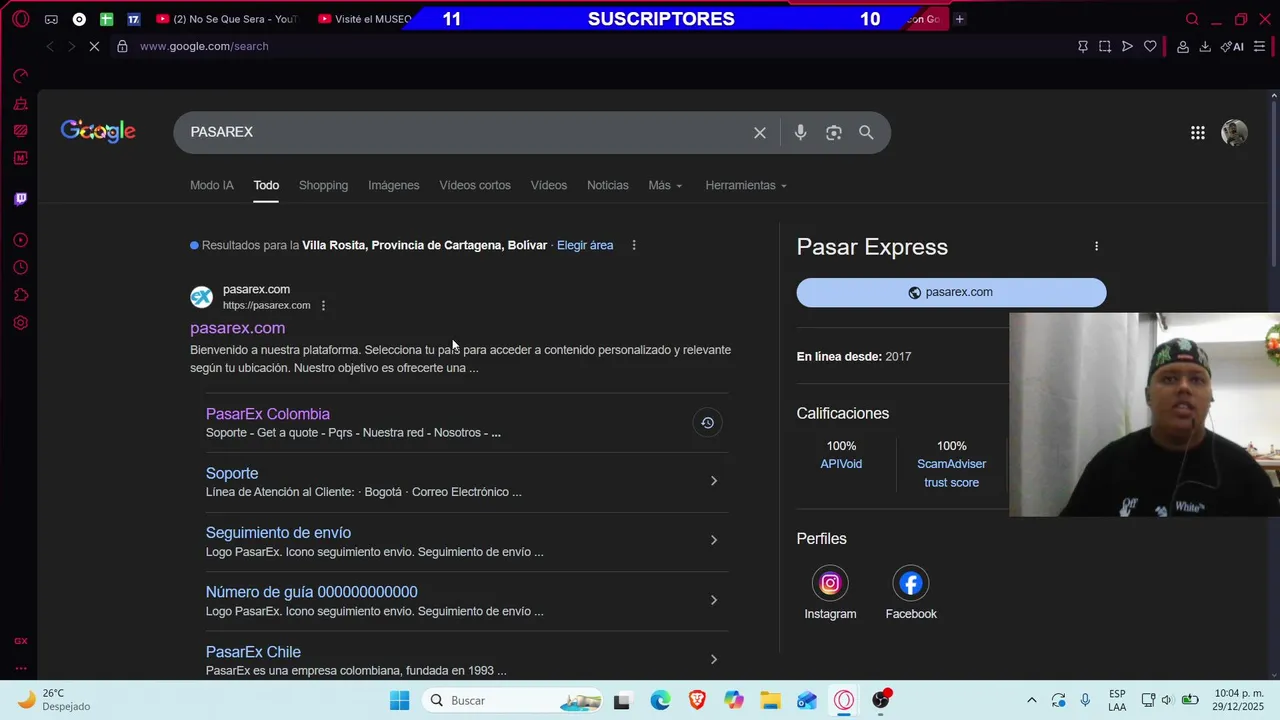
Task: Open Easy Setup sliders icon
Action: [1260, 46]
